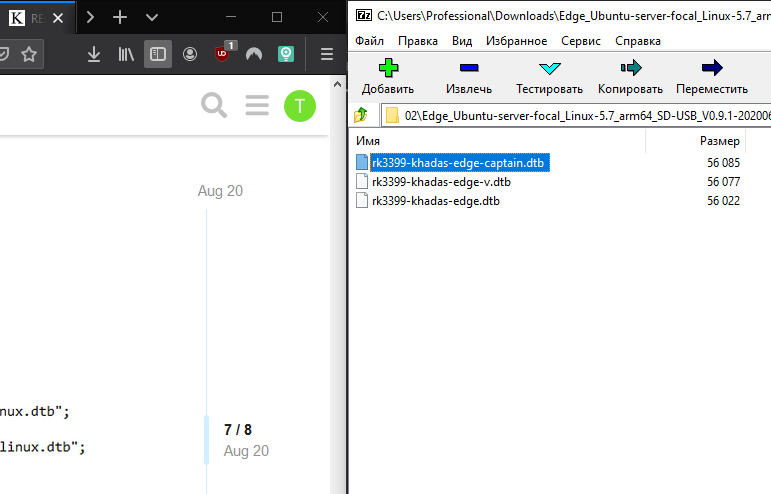771x494 pixels.
Task: Open the Файл menu
Action: click(369, 41)
